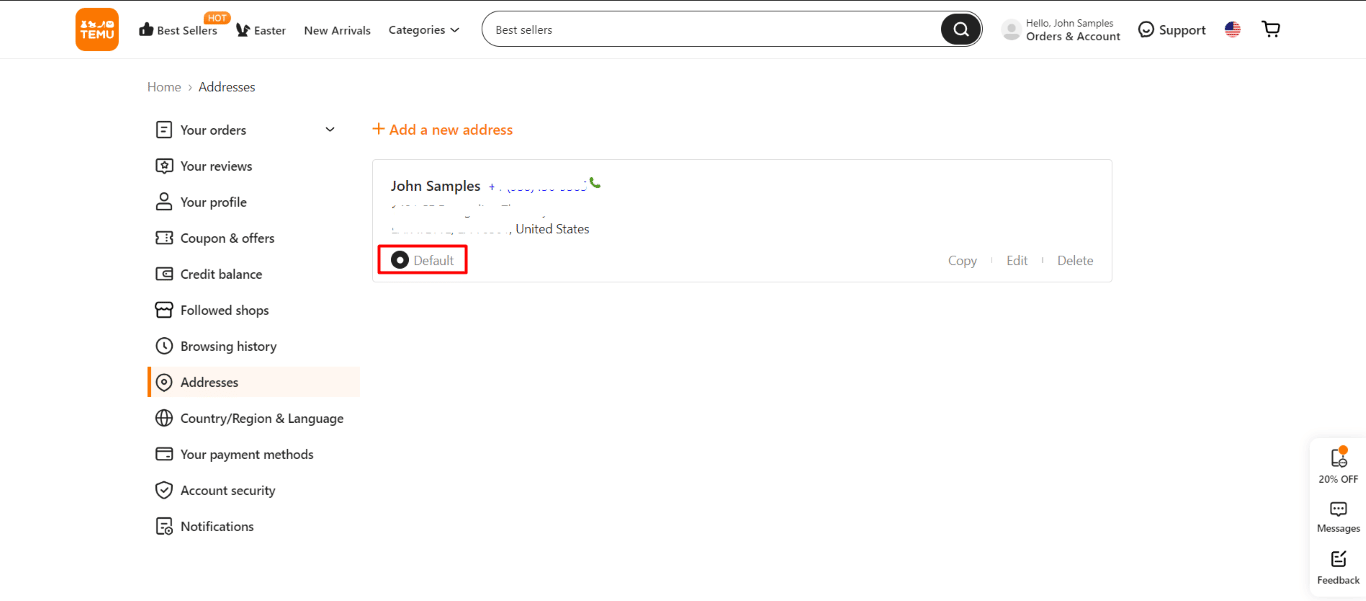1366x601 pixels.
Task: Click the search magnifier button
Action: [960, 30]
